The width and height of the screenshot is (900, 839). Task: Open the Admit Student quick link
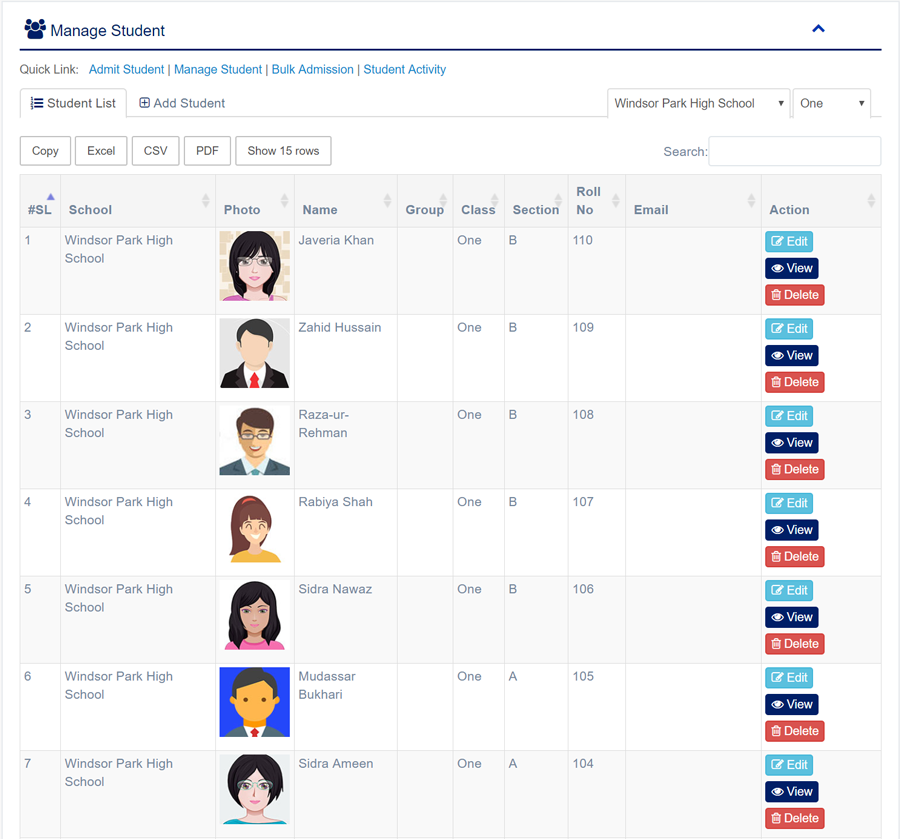pos(126,70)
